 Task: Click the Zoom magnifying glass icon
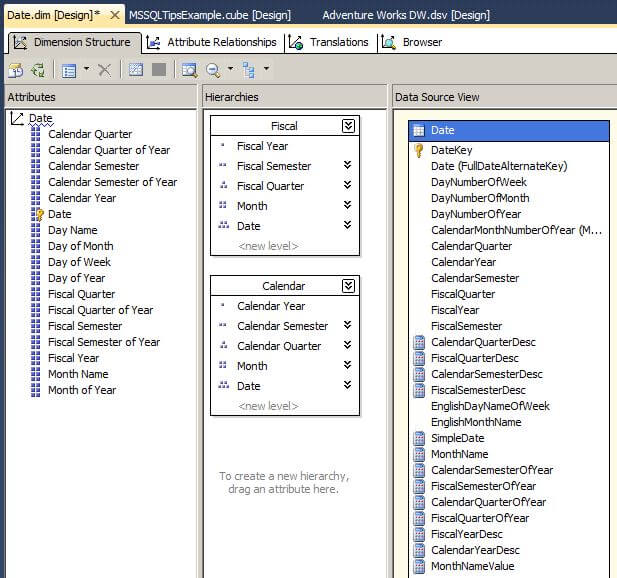click(213, 70)
